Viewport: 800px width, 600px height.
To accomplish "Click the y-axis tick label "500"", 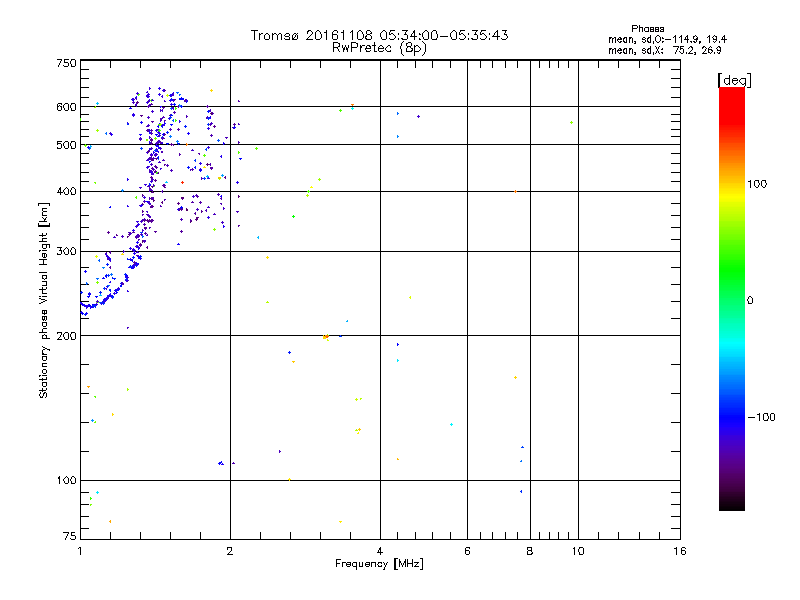I will click(66, 145).
